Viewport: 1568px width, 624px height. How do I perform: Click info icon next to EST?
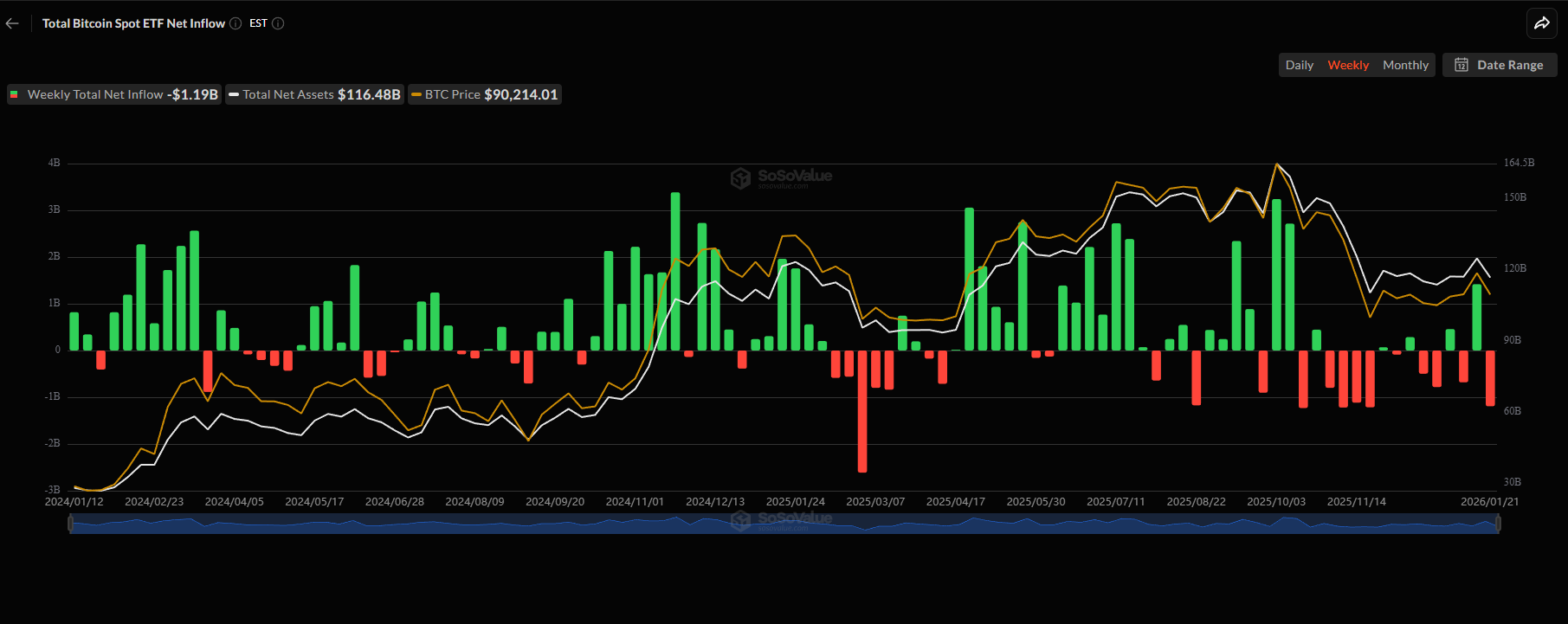(x=278, y=23)
